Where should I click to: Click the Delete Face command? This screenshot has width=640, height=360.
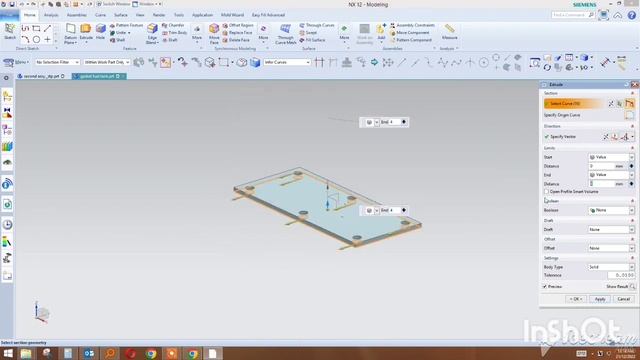click(236, 40)
